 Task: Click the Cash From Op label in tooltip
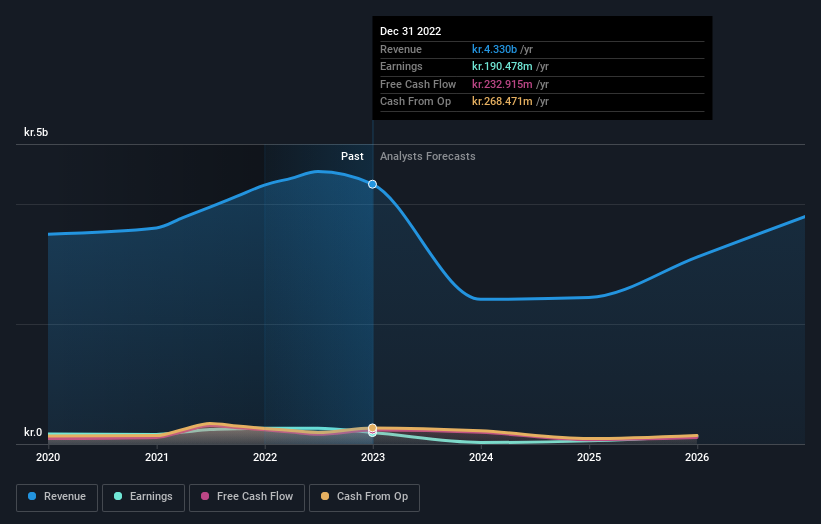click(x=415, y=102)
